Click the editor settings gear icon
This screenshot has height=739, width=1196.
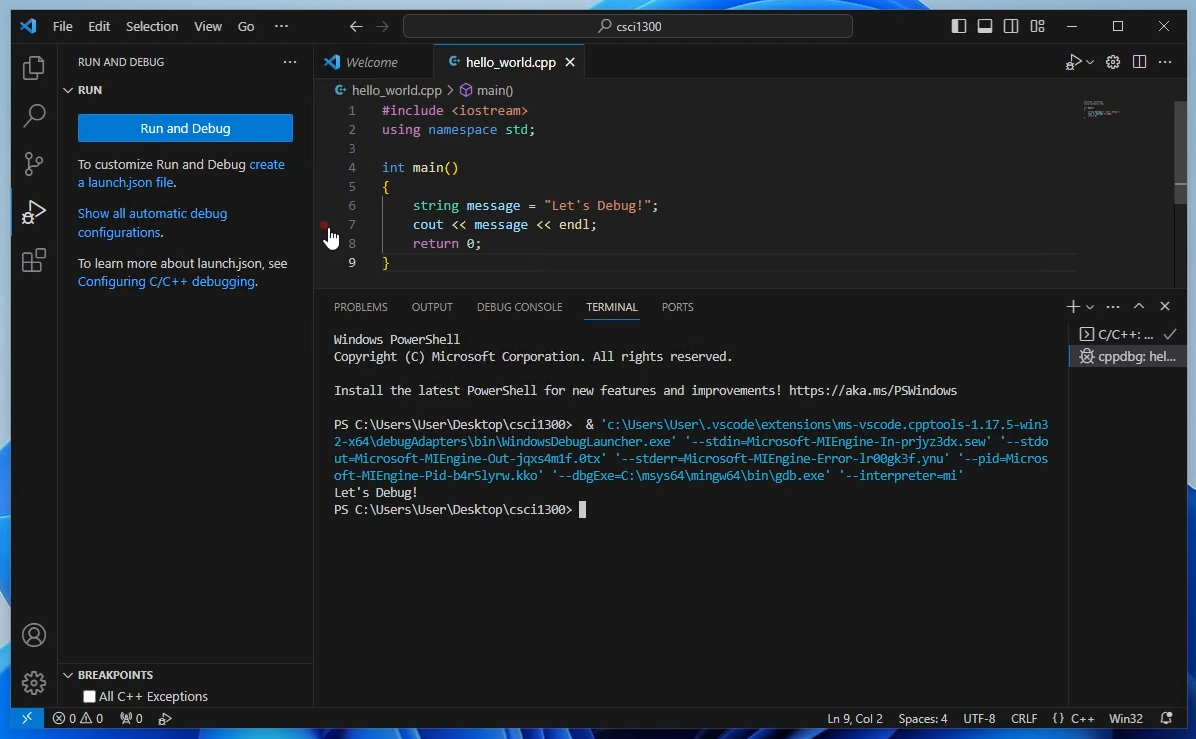[1113, 63]
